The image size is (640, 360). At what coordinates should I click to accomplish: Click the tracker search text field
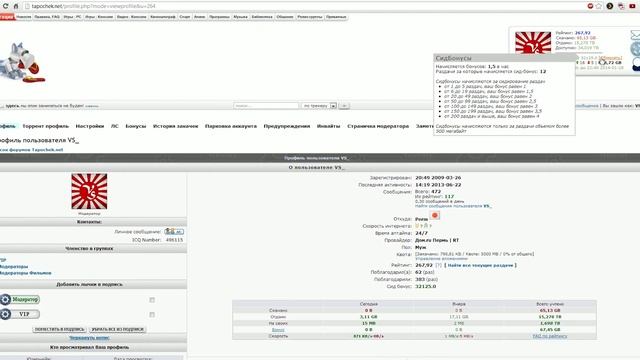click(x=266, y=106)
